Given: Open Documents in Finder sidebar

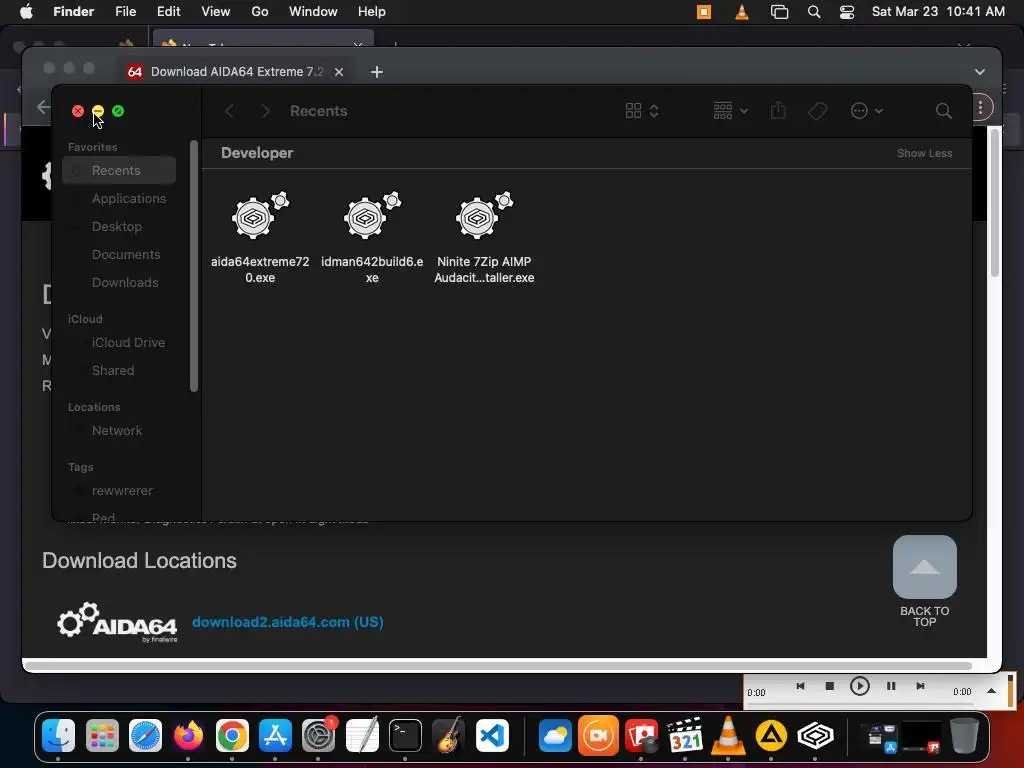Looking at the screenshot, I should coord(119,255).
